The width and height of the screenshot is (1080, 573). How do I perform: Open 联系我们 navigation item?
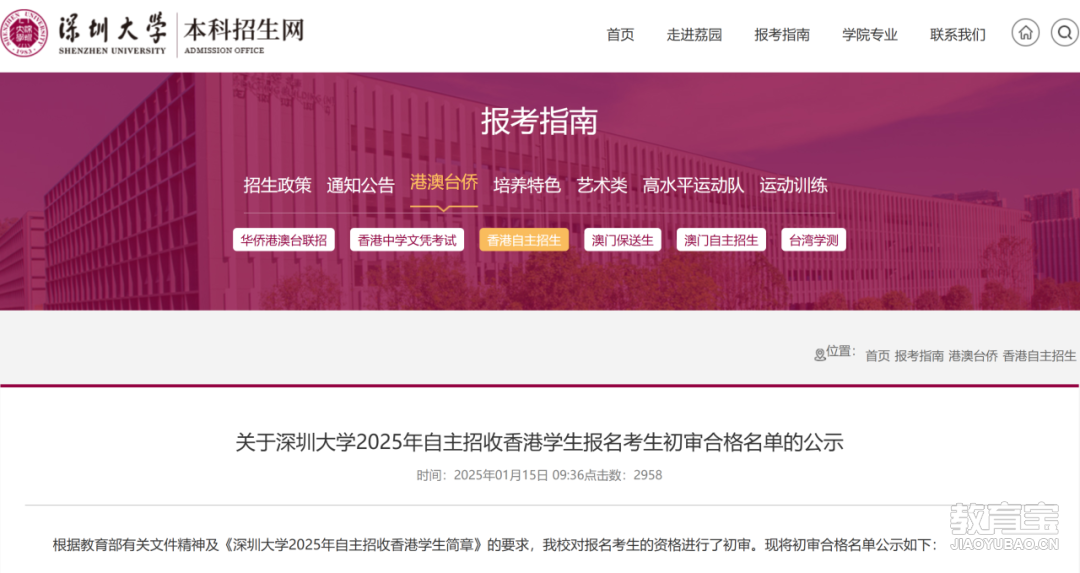957,34
